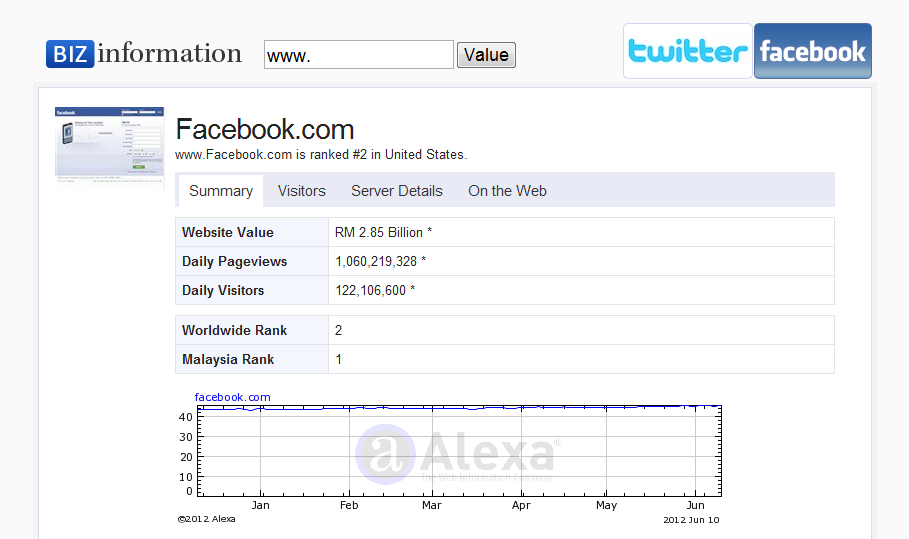This screenshot has height=539, width=909.
Task: Click the 2012 Jun 10 chart date
Action: tap(691, 520)
